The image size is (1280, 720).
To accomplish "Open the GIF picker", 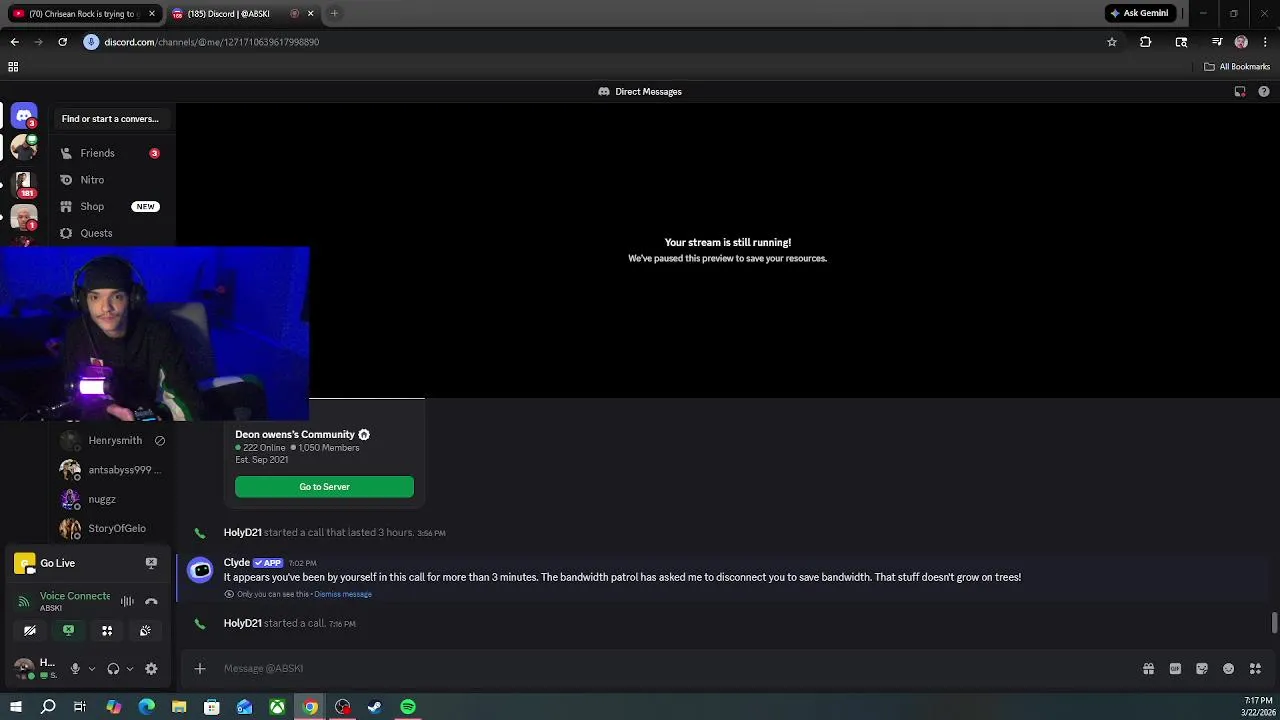I will point(1175,669).
